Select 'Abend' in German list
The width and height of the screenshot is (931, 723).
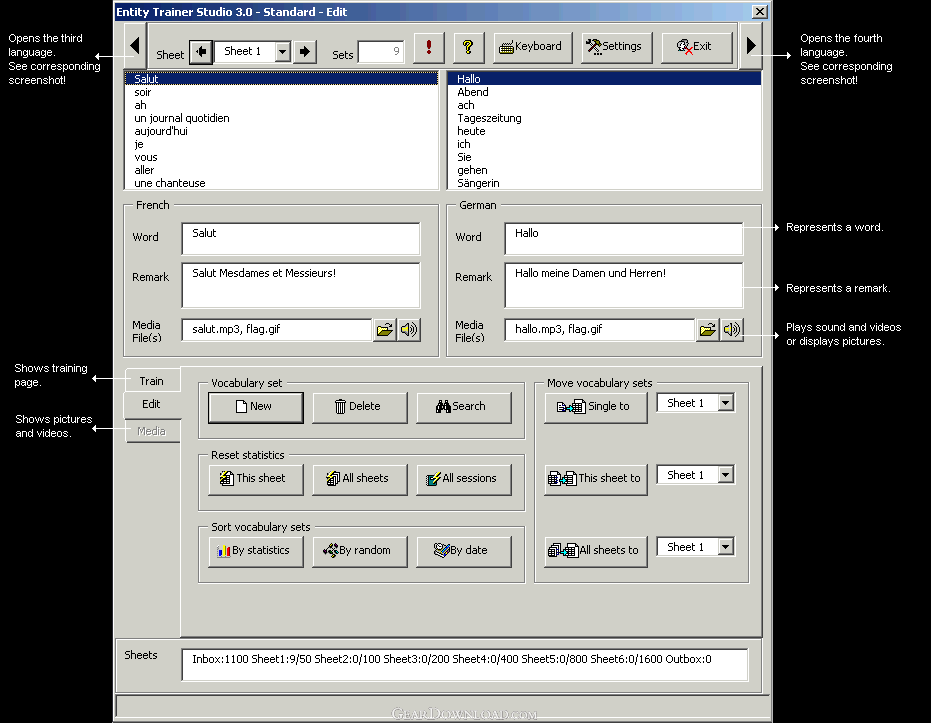click(604, 92)
